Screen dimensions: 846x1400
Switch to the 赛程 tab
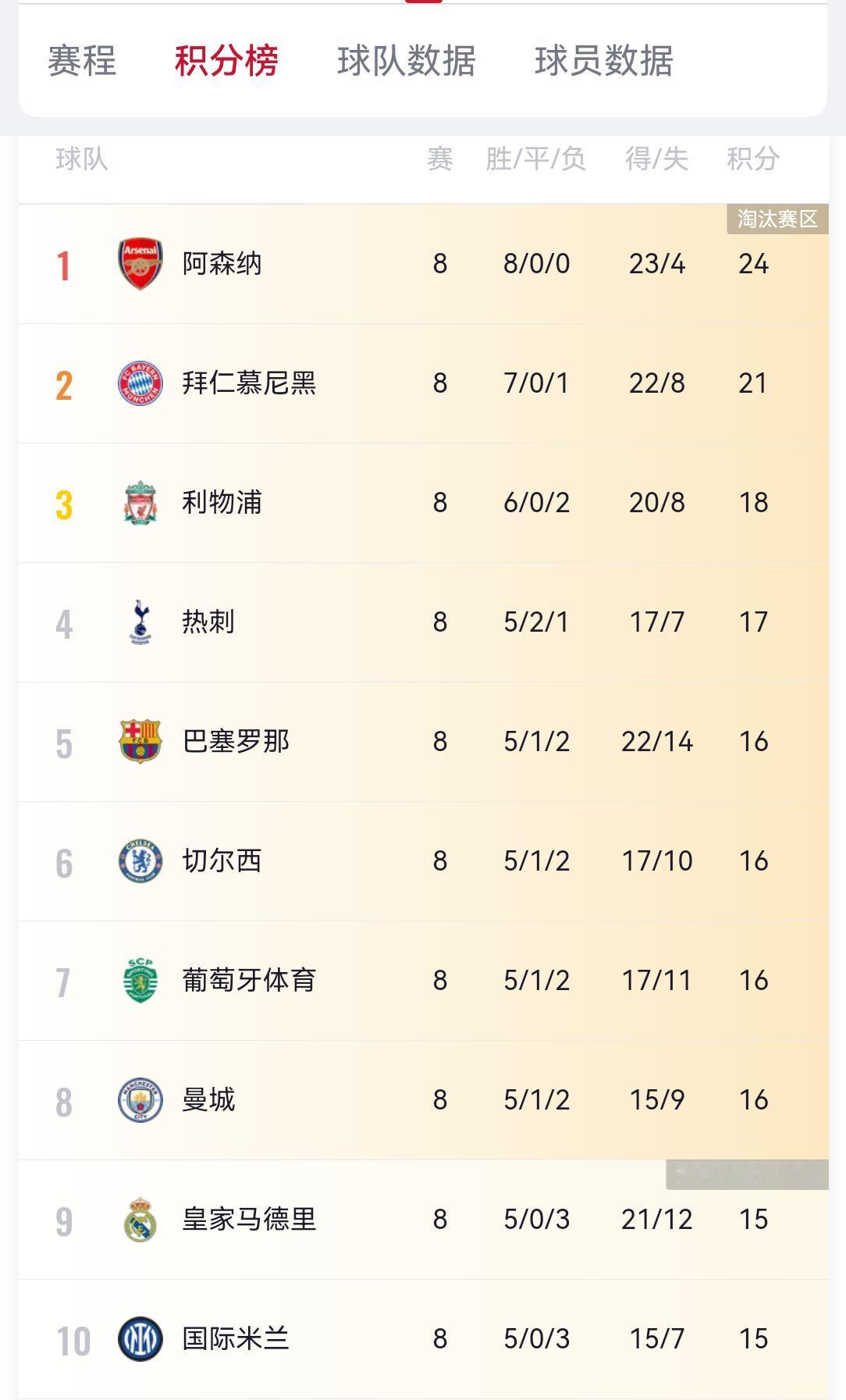[82, 61]
